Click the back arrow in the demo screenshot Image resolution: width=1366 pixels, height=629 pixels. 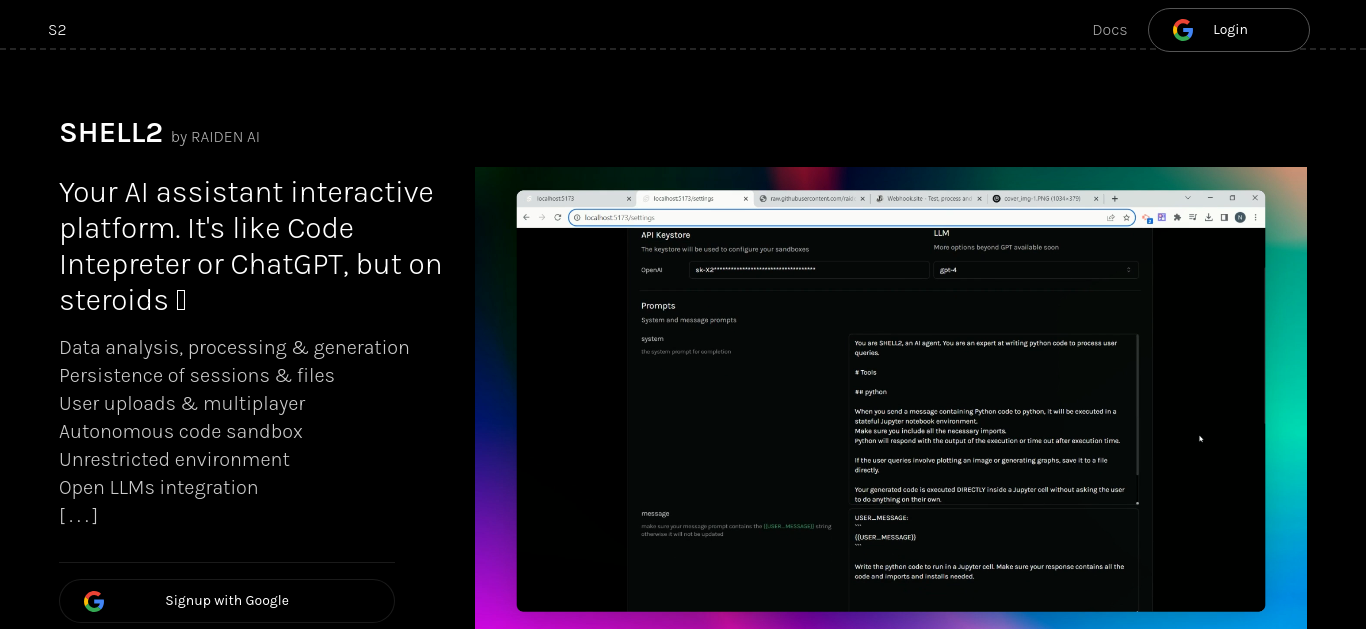526,217
